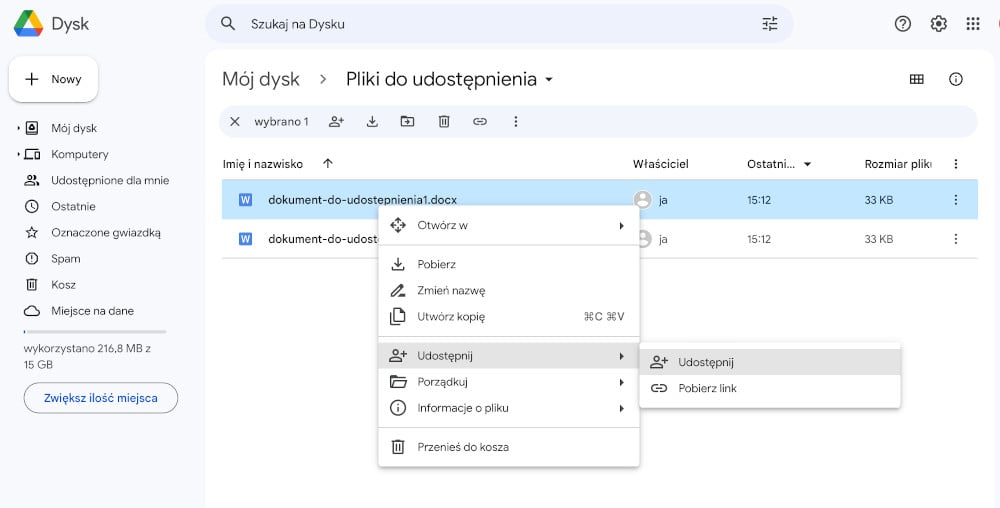Click the Word icon of dokument-do-udostepnienia1.docx
The image size is (1000, 508).
click(245, 200)
